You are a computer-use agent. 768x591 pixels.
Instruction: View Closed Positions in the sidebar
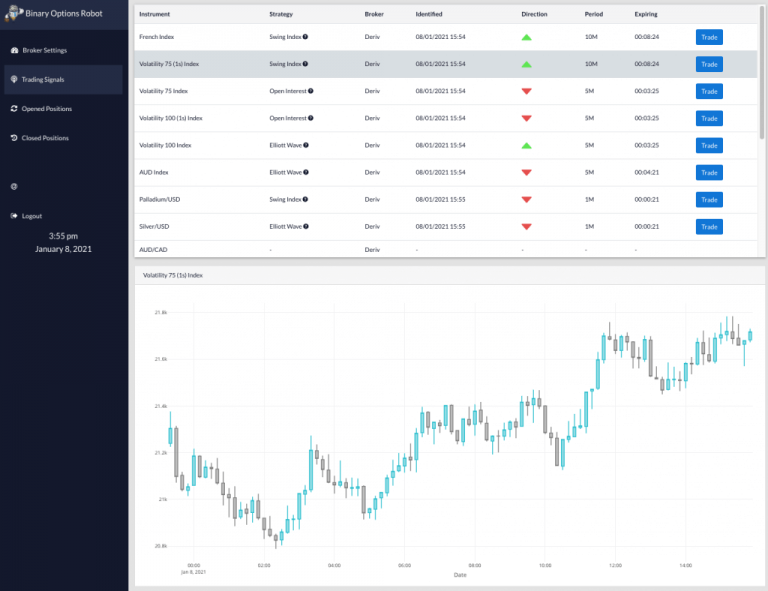[45, 138]
